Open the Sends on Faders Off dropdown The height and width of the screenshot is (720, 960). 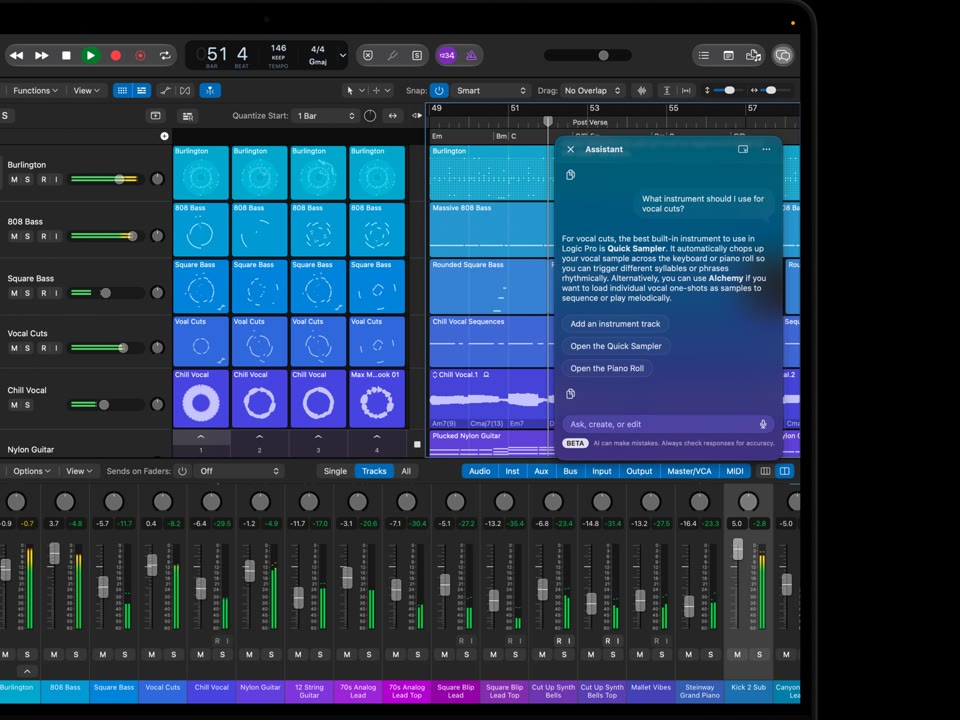[x=238, y=471]
